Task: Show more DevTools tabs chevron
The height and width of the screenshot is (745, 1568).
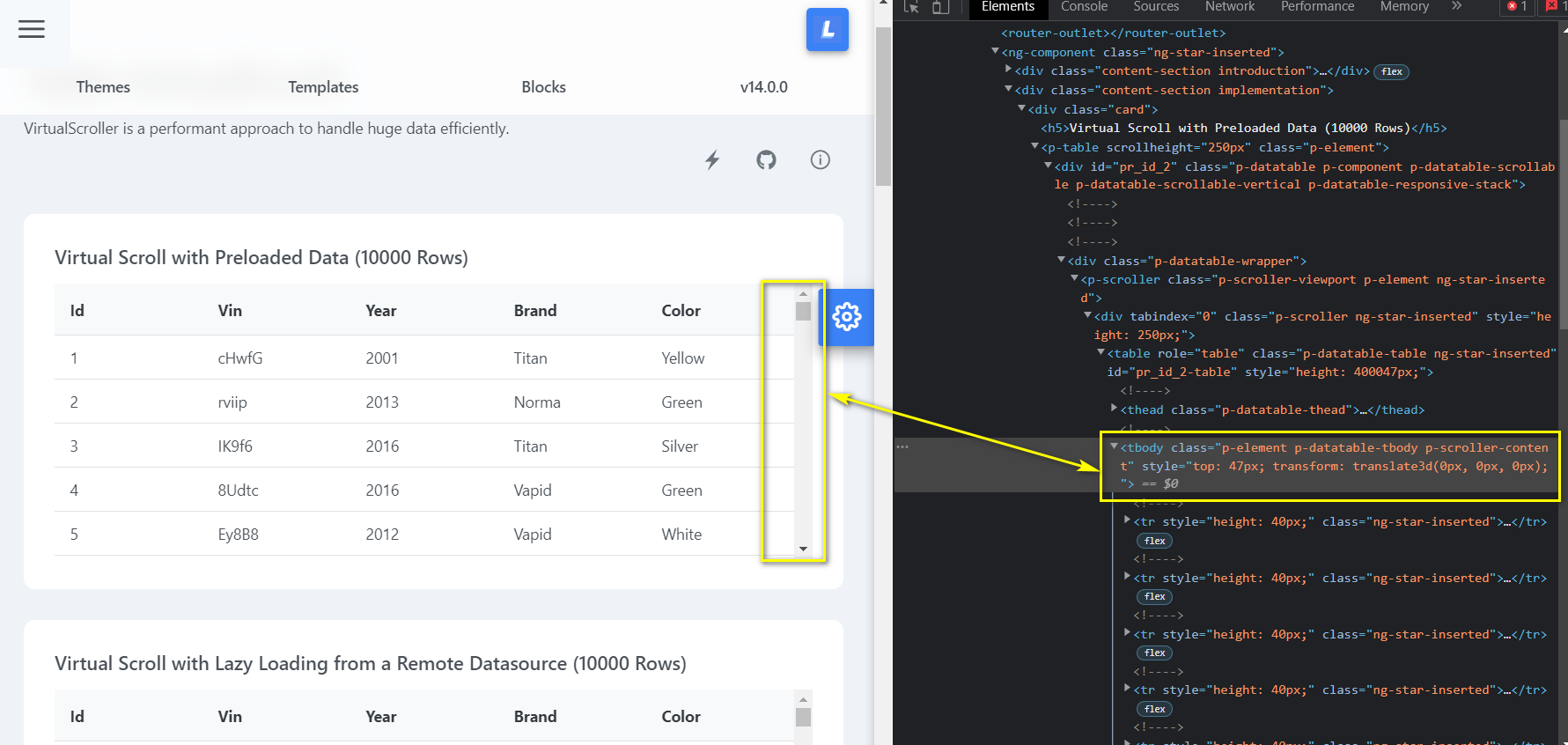Action: tap(1457, 6)
